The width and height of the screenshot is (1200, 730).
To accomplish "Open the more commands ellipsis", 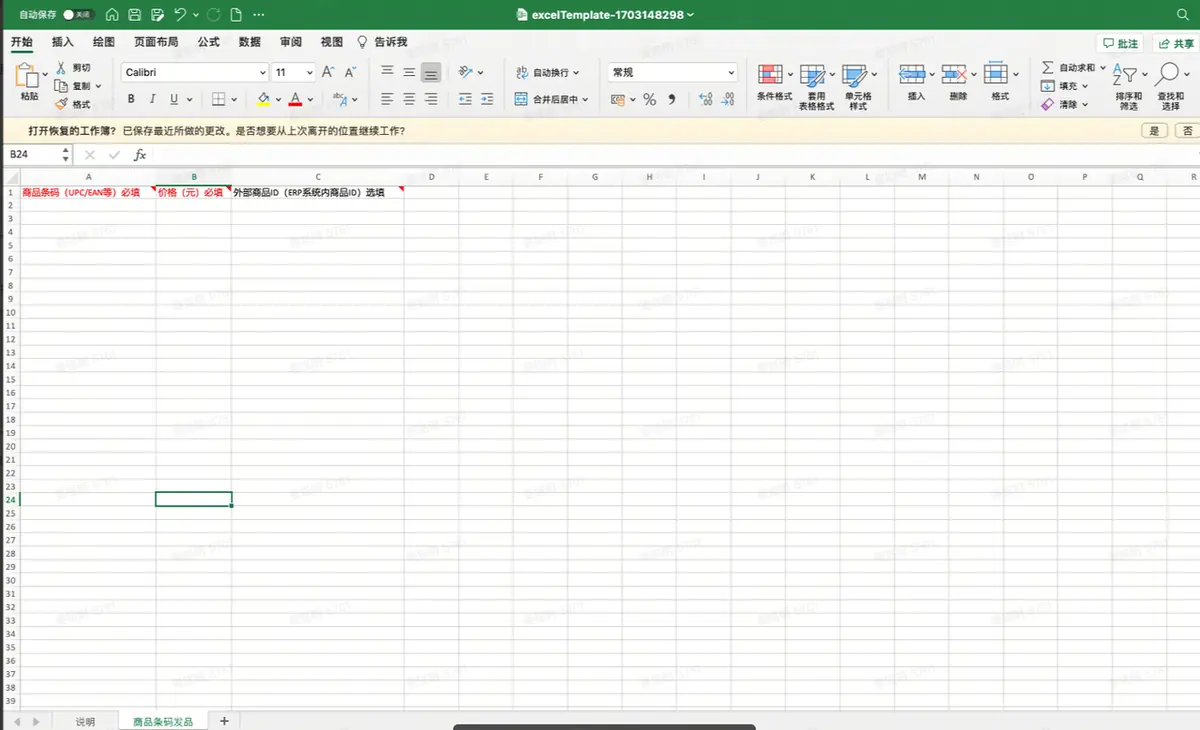I will 260,15.
